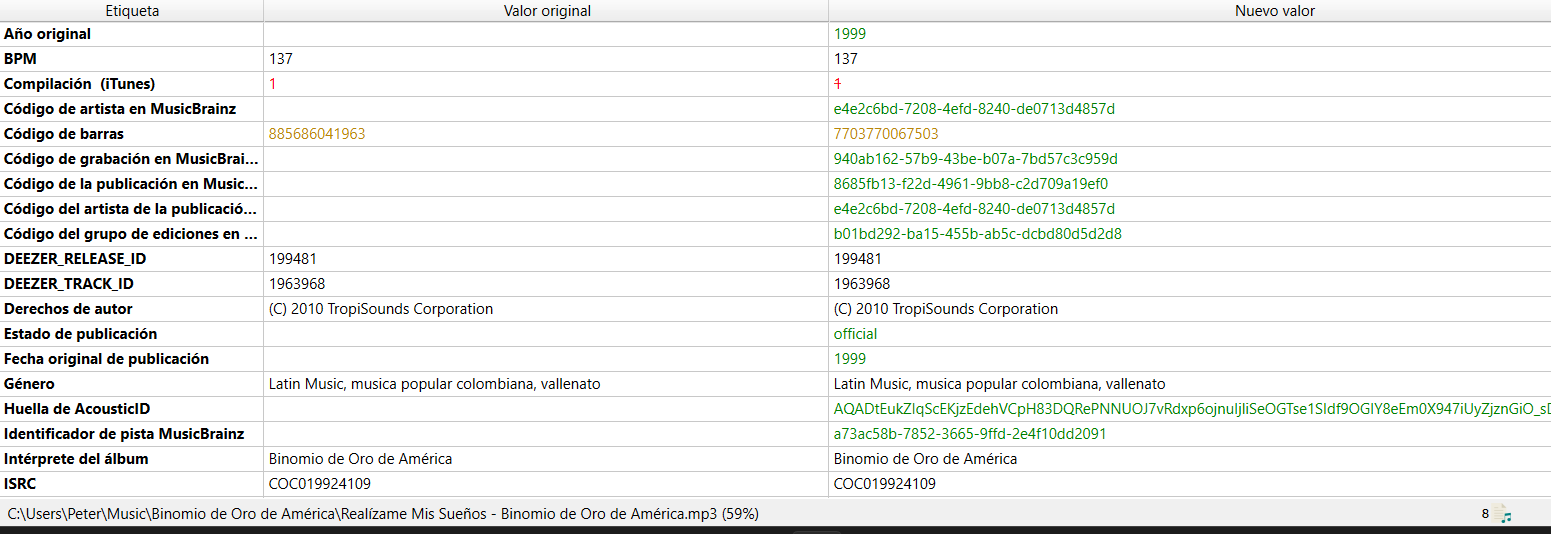Click the empty original value cell for Año original

[x=546, y=34]
